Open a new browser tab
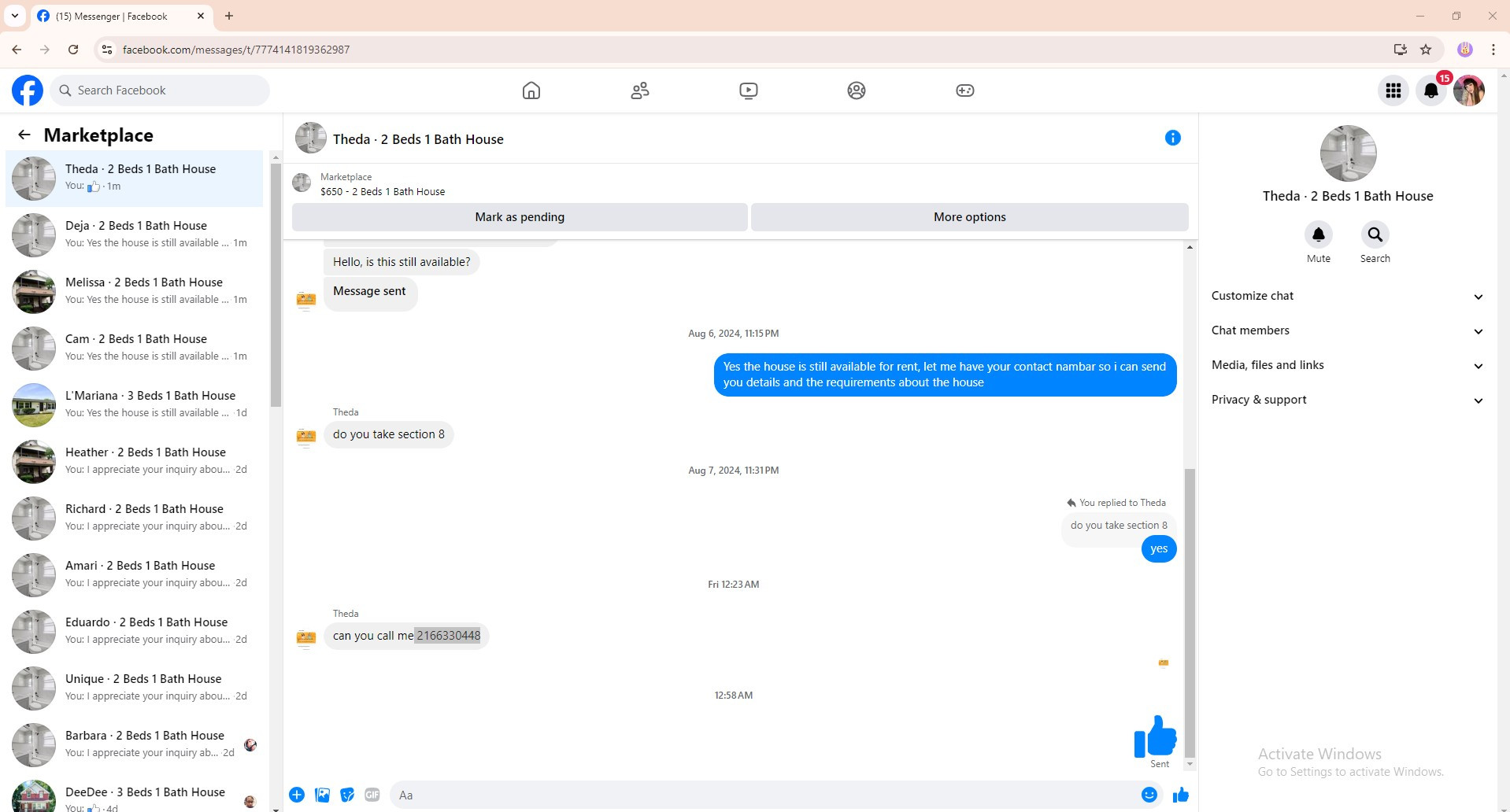Viewport: 1510px width, 812px height. tap(229, 16)
